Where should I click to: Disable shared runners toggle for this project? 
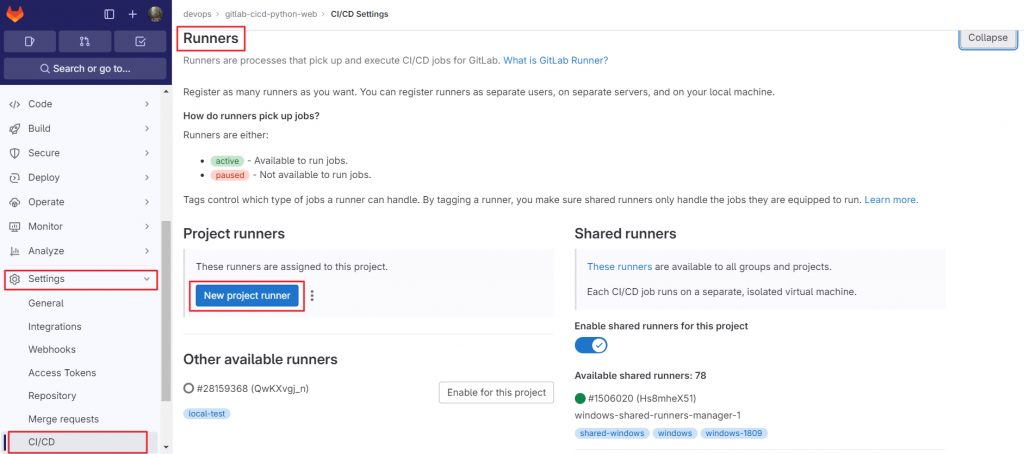coord(591,345)
